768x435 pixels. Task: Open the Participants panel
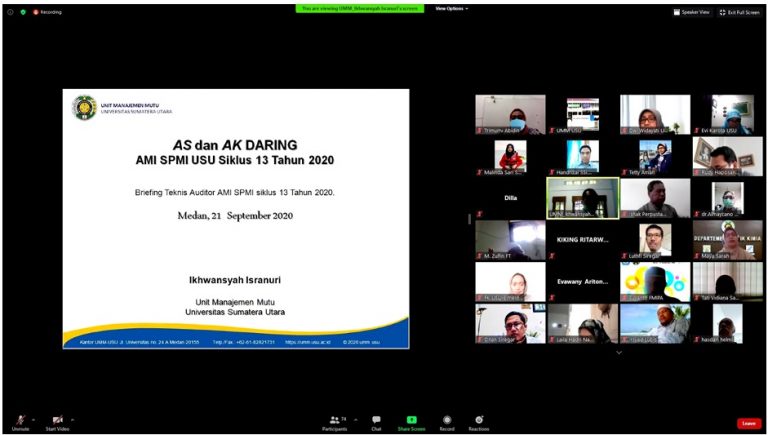tap(335, 422)
